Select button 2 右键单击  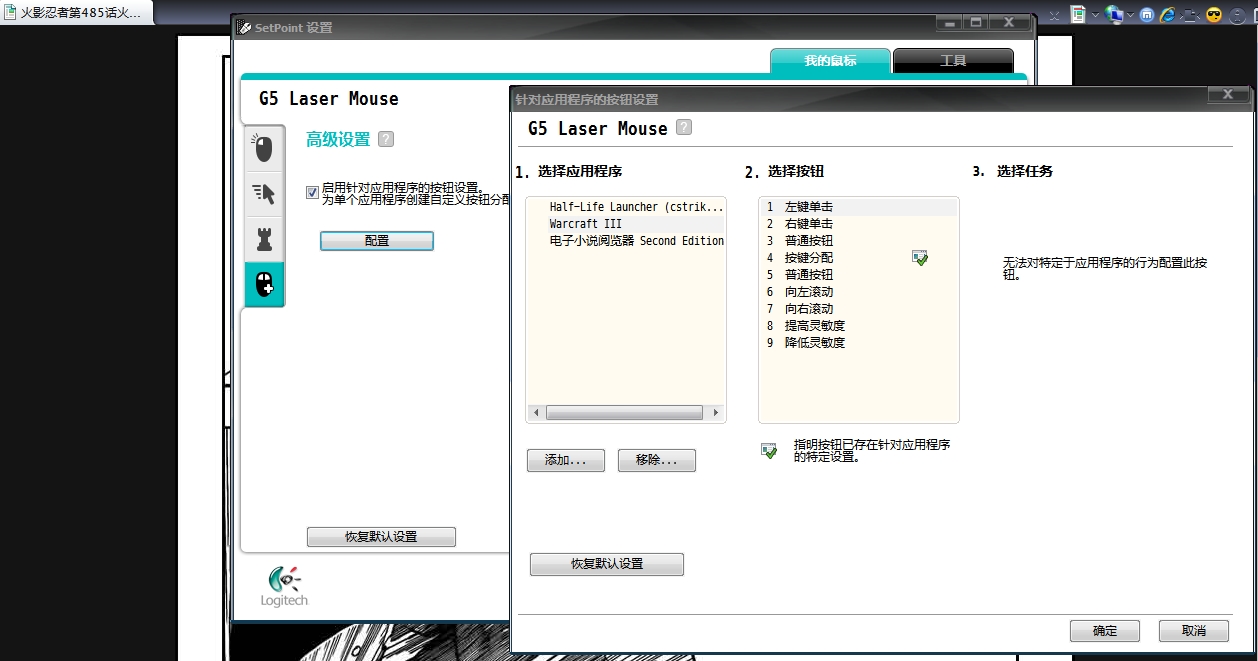pyautogui.click(x=858, y=224)
